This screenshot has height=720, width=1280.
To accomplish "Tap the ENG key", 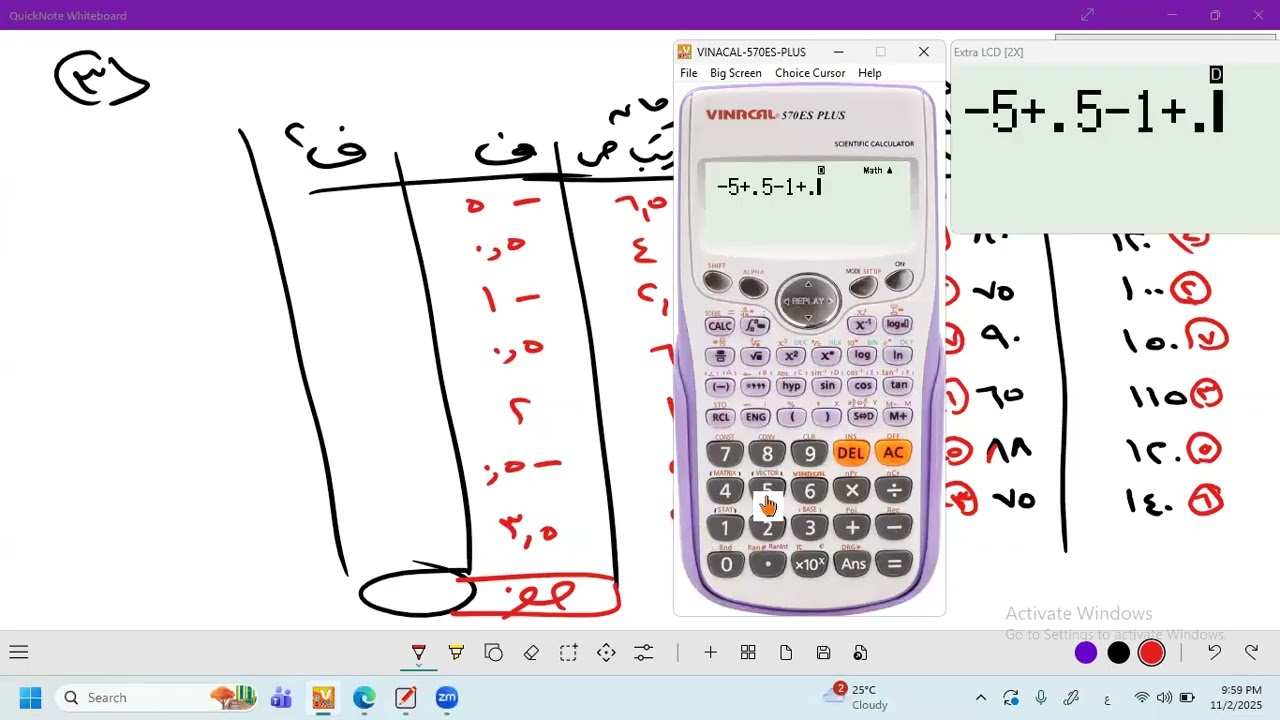I will click(756, 417).
